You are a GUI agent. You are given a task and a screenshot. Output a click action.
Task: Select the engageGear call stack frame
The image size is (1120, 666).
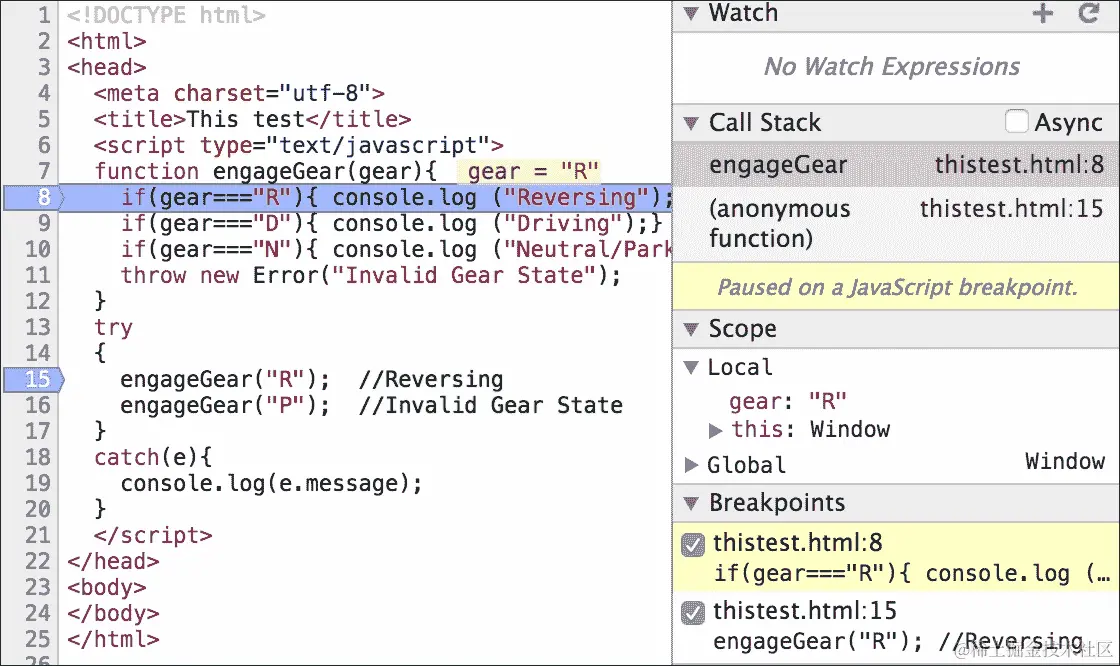pyautogui.click(x=896, y=165)
